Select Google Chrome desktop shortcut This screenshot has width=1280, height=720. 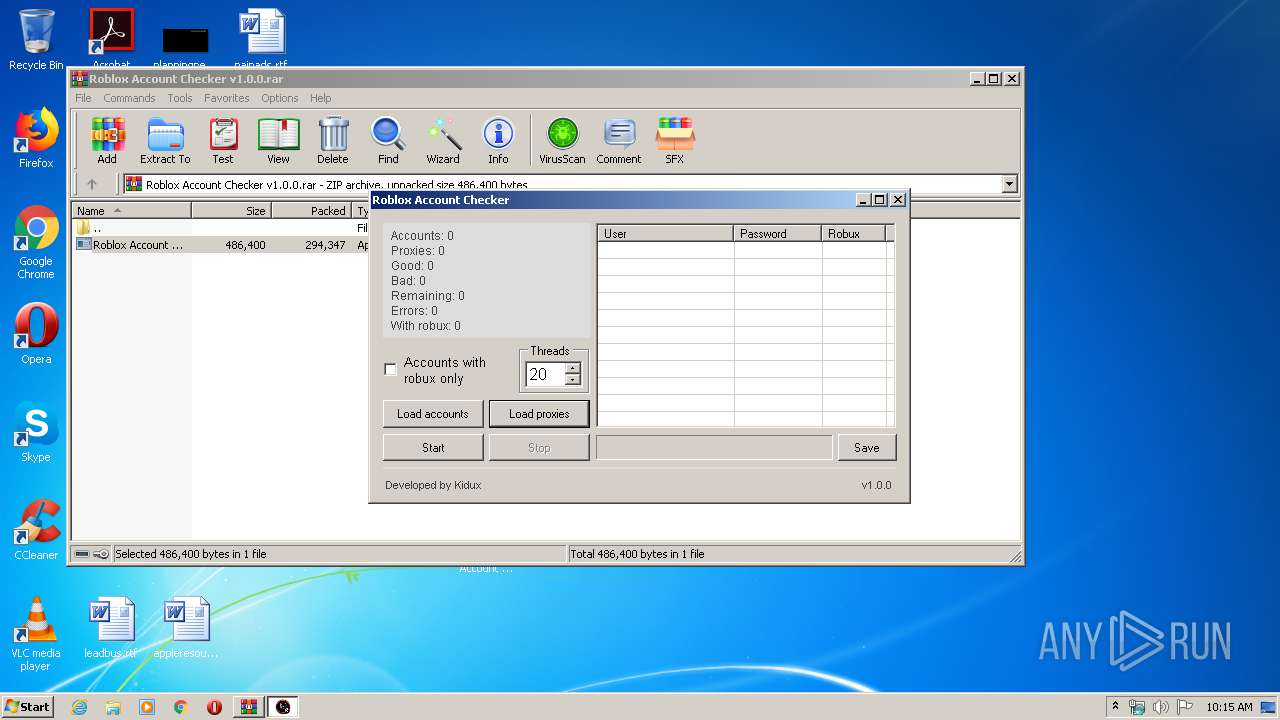[x=36, y=243]
